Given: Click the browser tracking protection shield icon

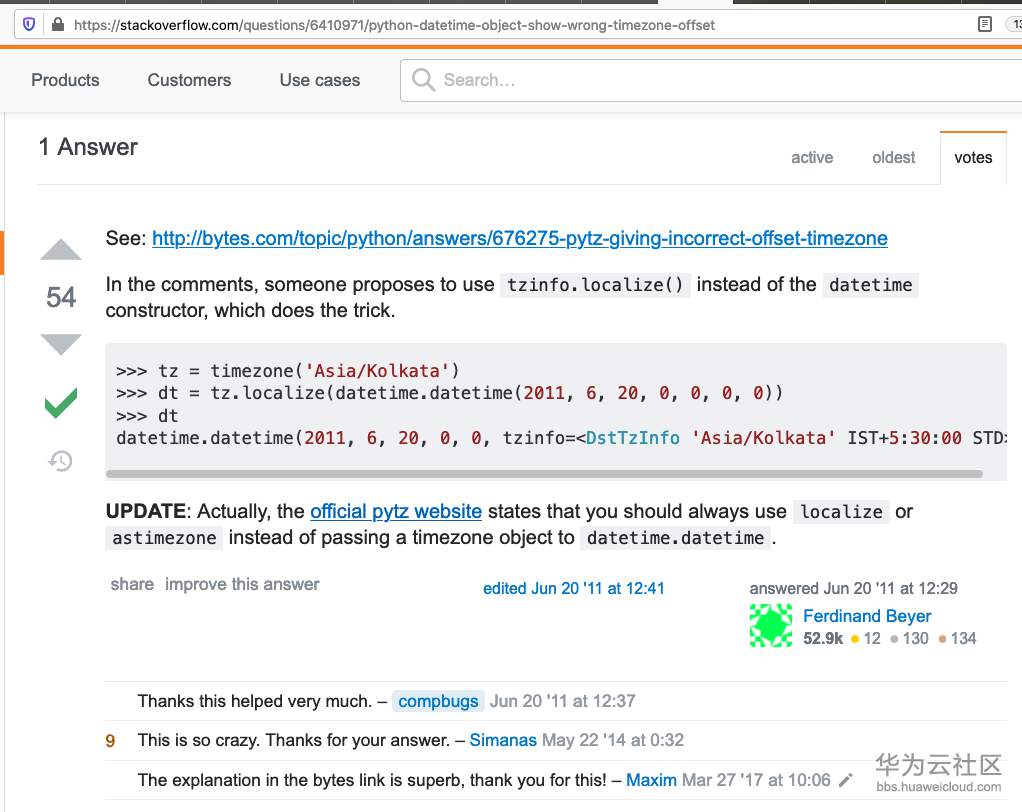Looking at the screenshot, I should pyautogui.click(x=28, y=25).
